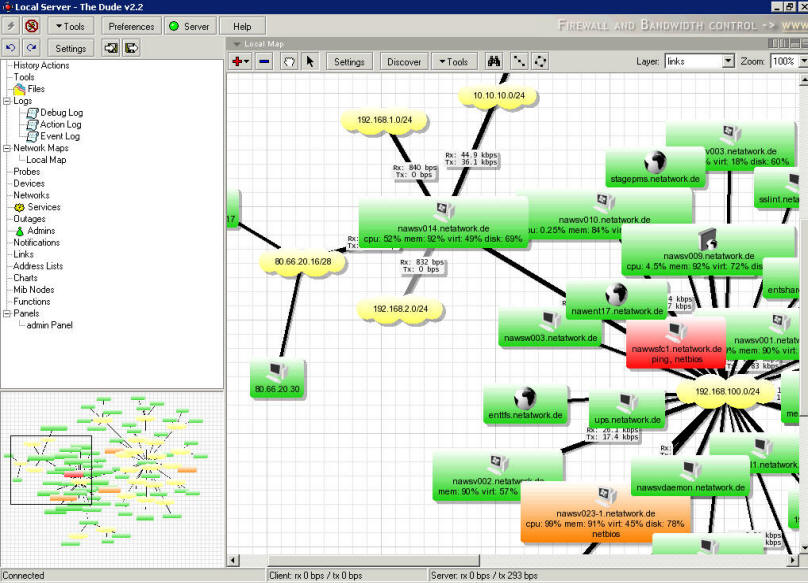Select the red nawwsfc1.netatwork.de device
The image size is (808, 583).
coord(676,343)
